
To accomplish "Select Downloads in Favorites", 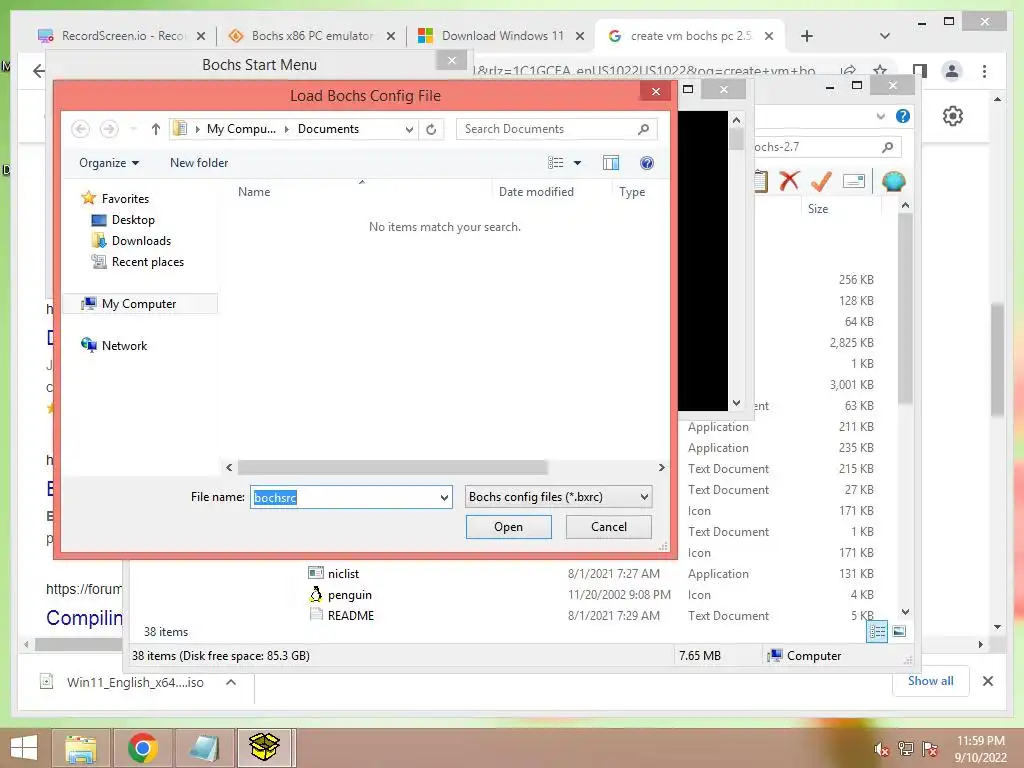I will tap(141, 240).
